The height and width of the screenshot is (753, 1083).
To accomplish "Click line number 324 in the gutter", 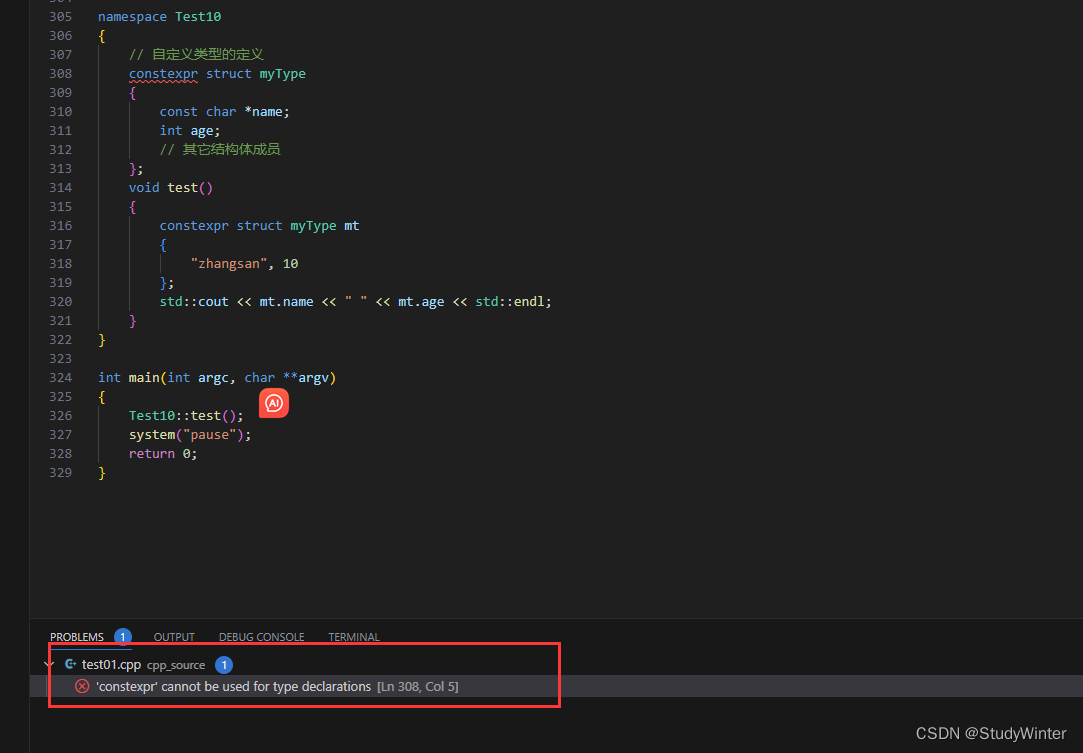I will (x=60, y=377).
